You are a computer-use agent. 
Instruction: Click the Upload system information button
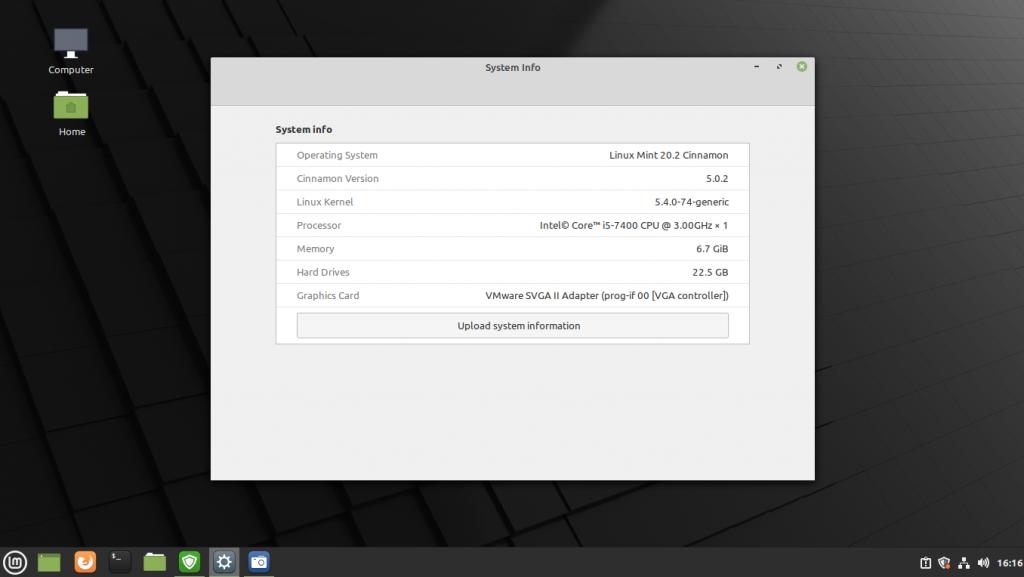pyautogui.click(x=512, y=326)
